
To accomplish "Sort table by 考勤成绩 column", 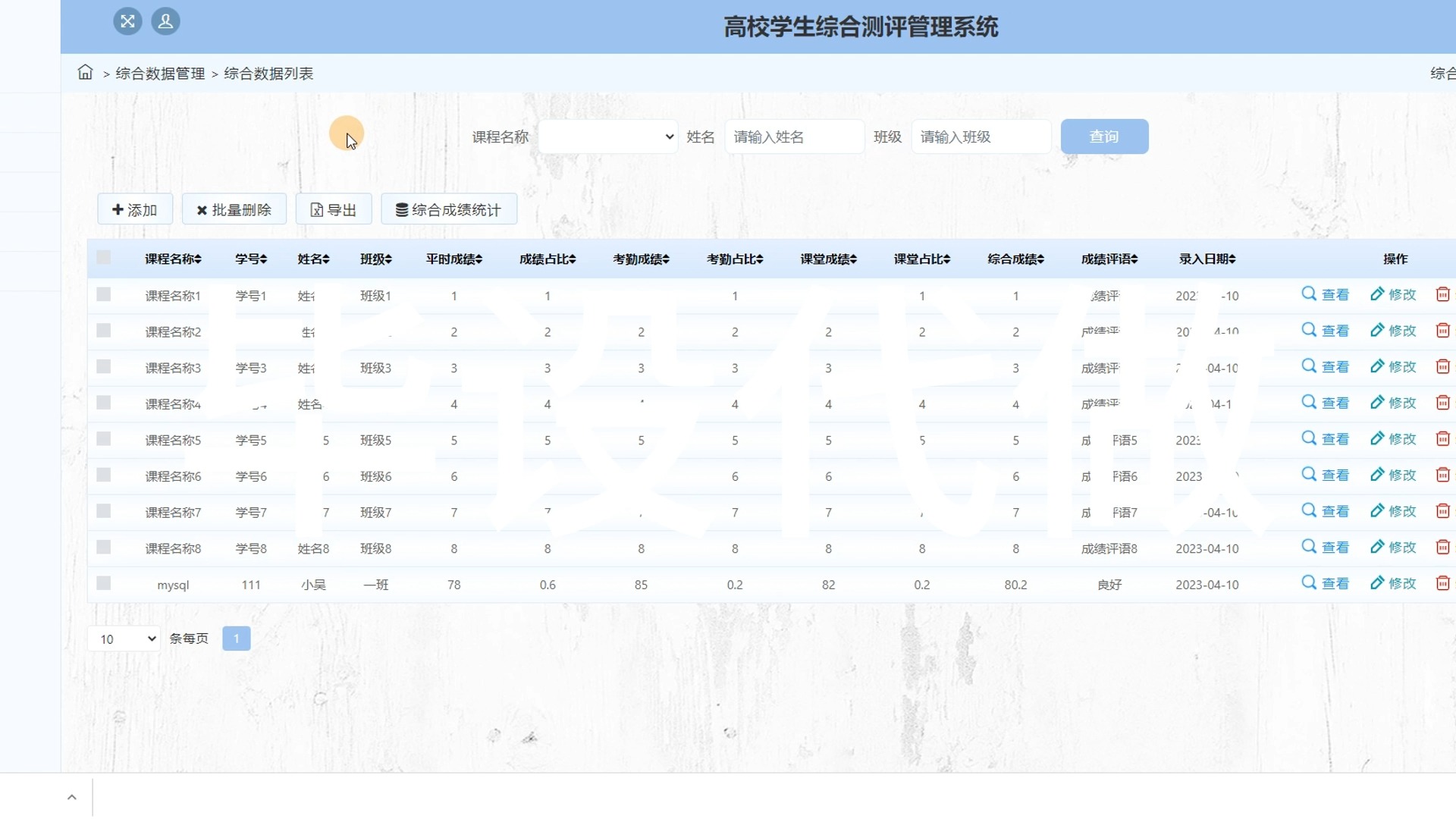I will coord(642,259).
